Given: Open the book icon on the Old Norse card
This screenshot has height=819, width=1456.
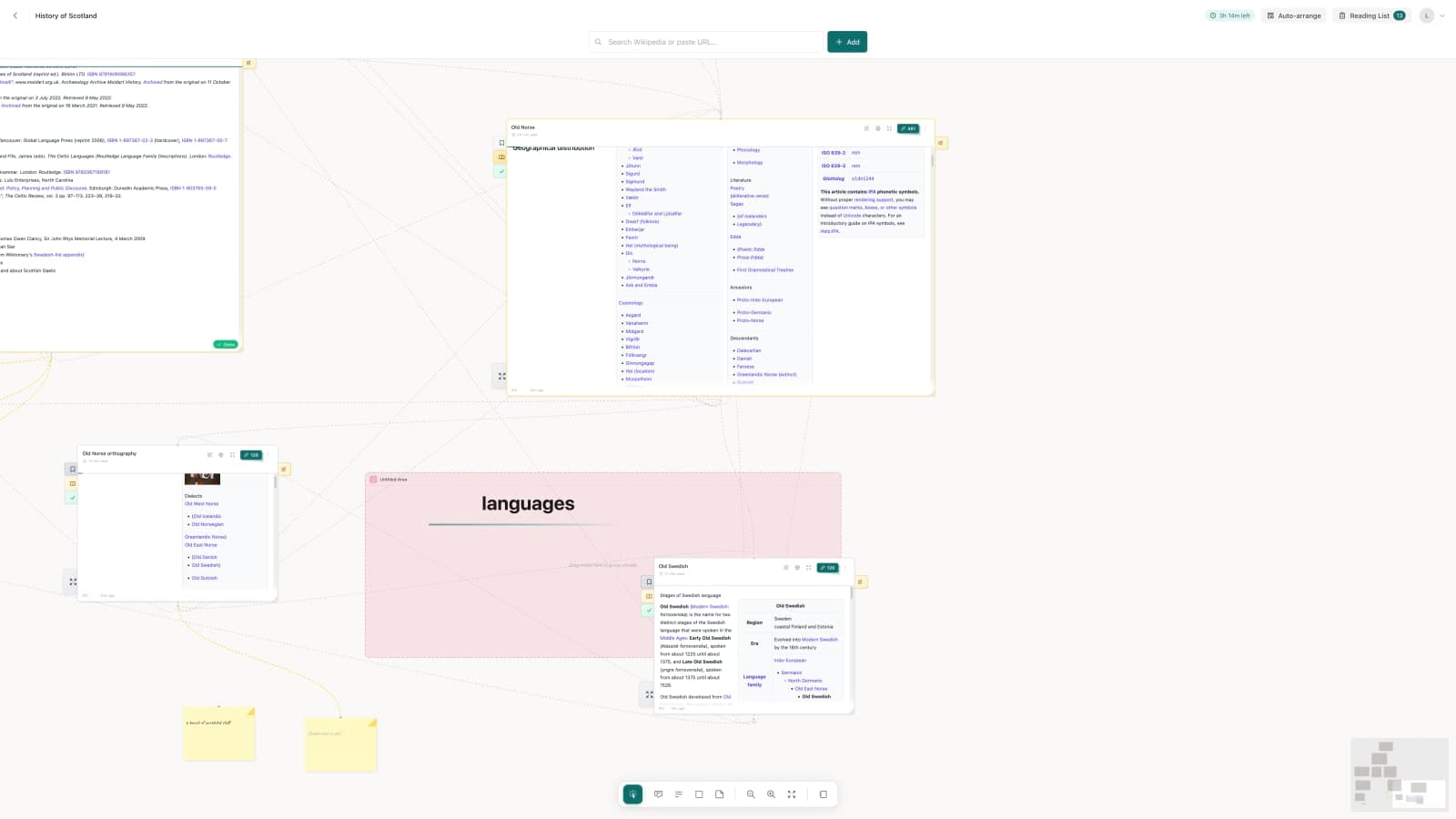Looking at the screenshot, I should point(501,157).
